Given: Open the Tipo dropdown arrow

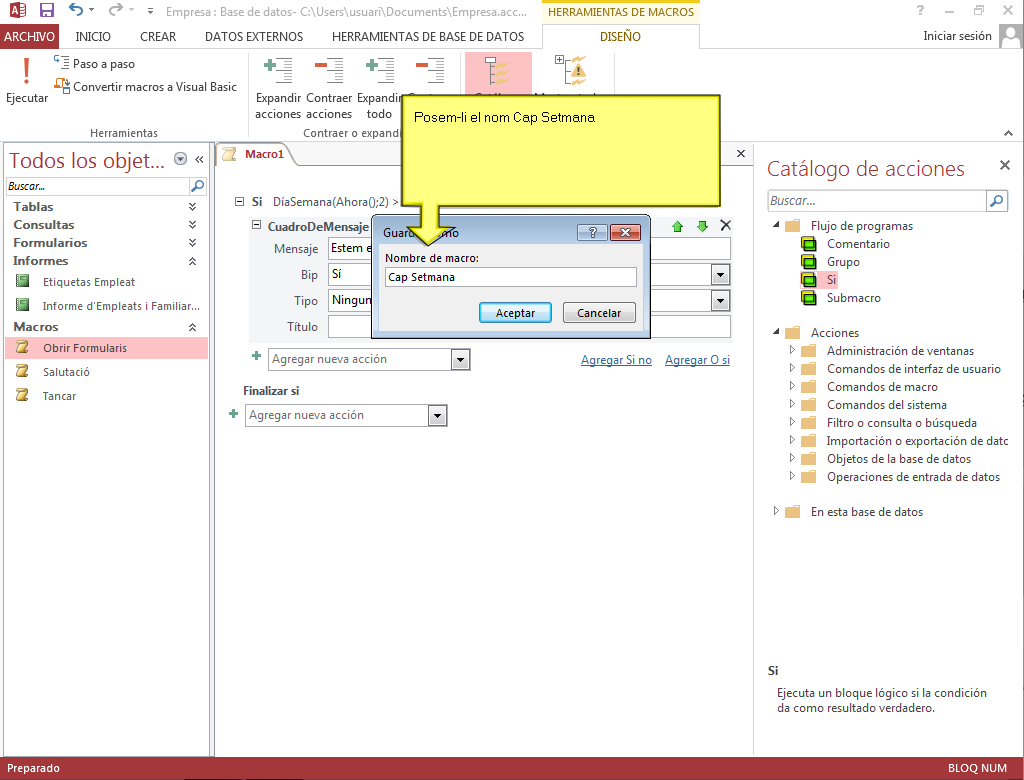Looking at the screenshot, I should [720, 301].
